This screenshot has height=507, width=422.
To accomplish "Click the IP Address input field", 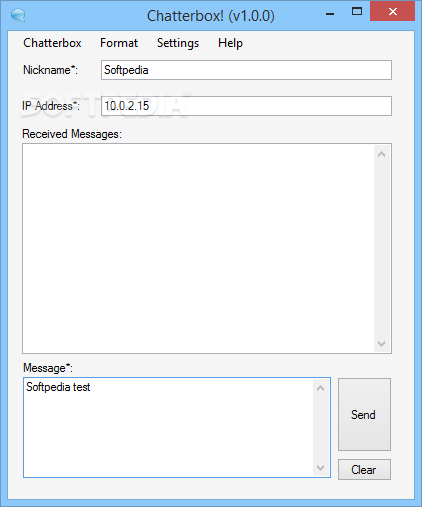I will 246,106.
